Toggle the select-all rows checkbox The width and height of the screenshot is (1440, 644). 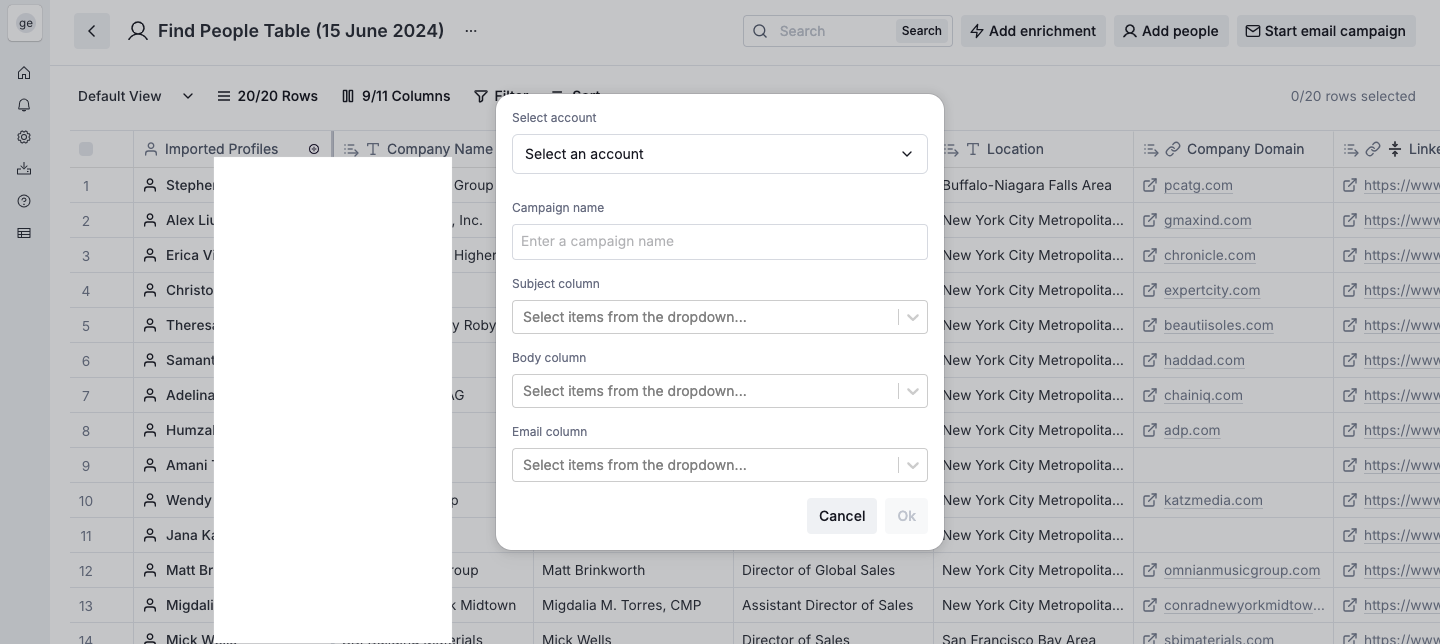(x=86, y=149)
